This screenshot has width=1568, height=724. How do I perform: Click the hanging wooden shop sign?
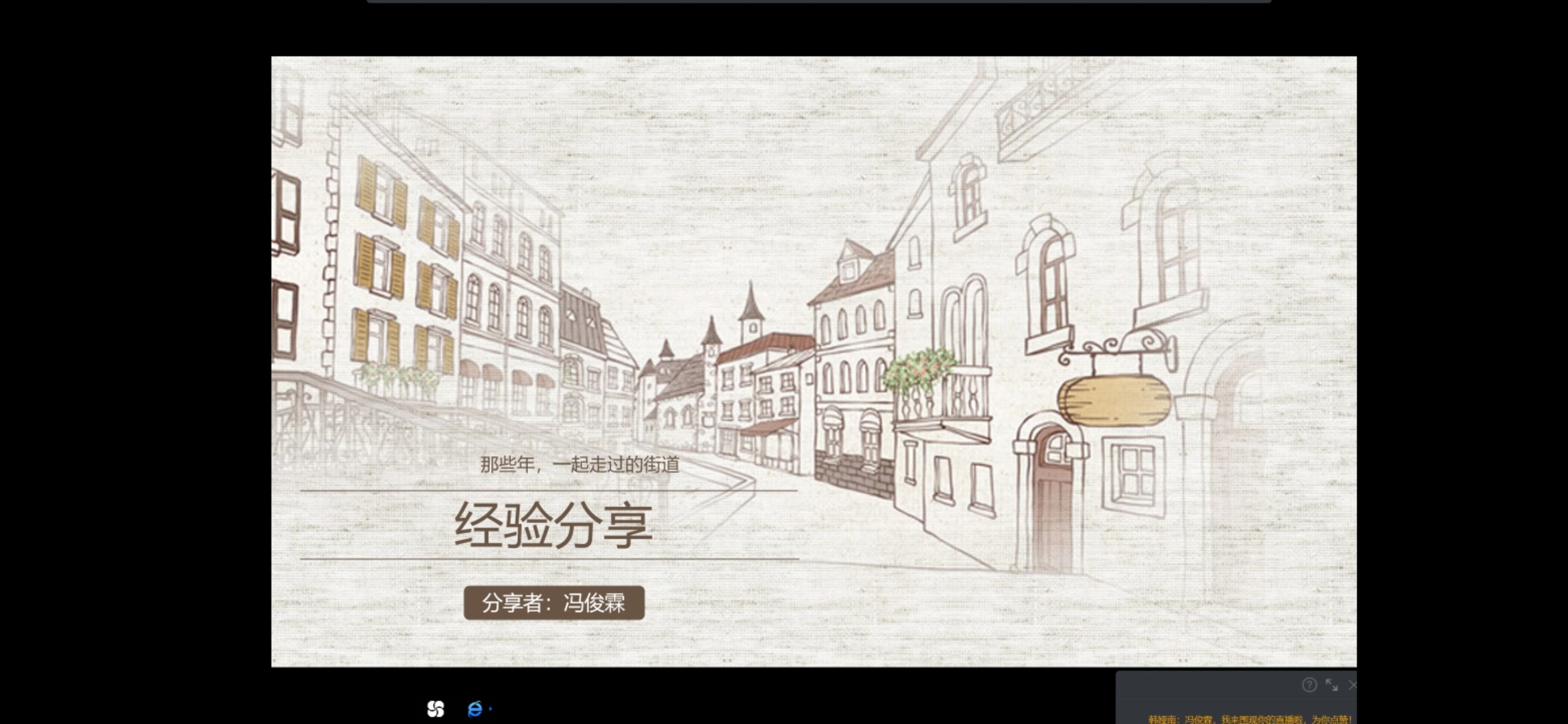click(x=1114, y=400)
